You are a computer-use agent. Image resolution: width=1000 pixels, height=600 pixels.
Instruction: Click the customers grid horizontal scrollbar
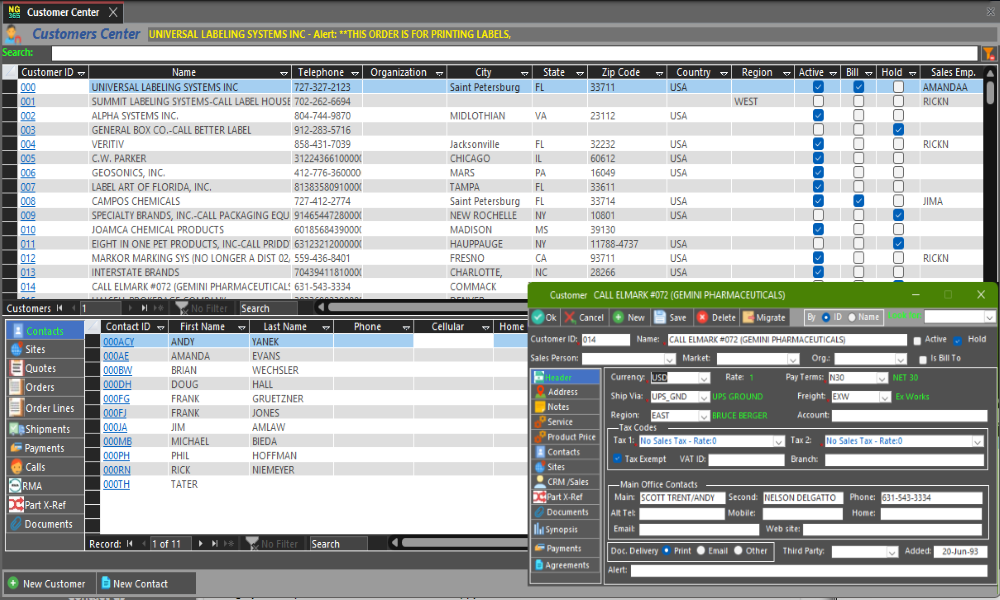pyautogui.click(x=420, y=308)
